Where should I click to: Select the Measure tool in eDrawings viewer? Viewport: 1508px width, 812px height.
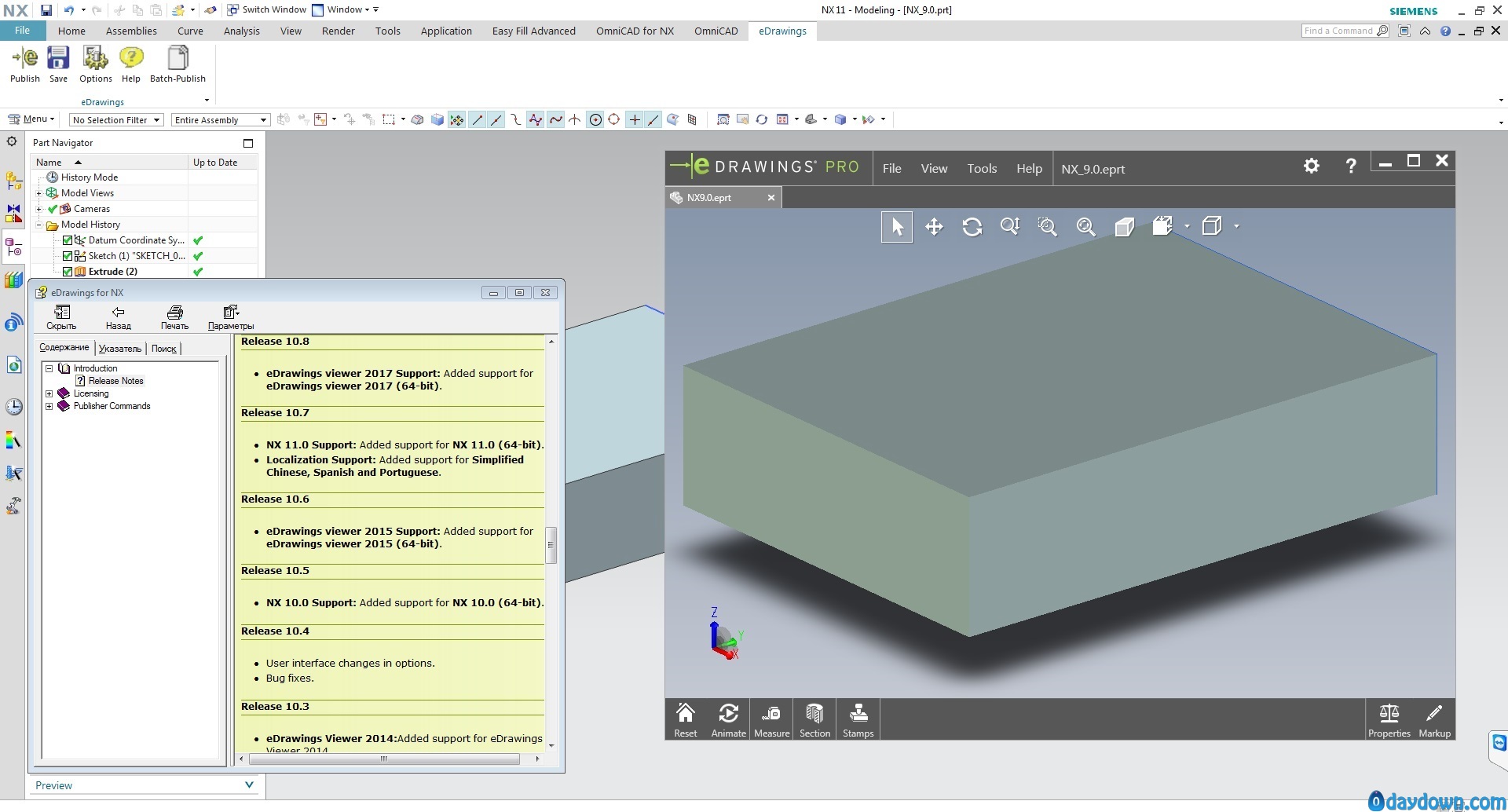(x=771, y=719)
